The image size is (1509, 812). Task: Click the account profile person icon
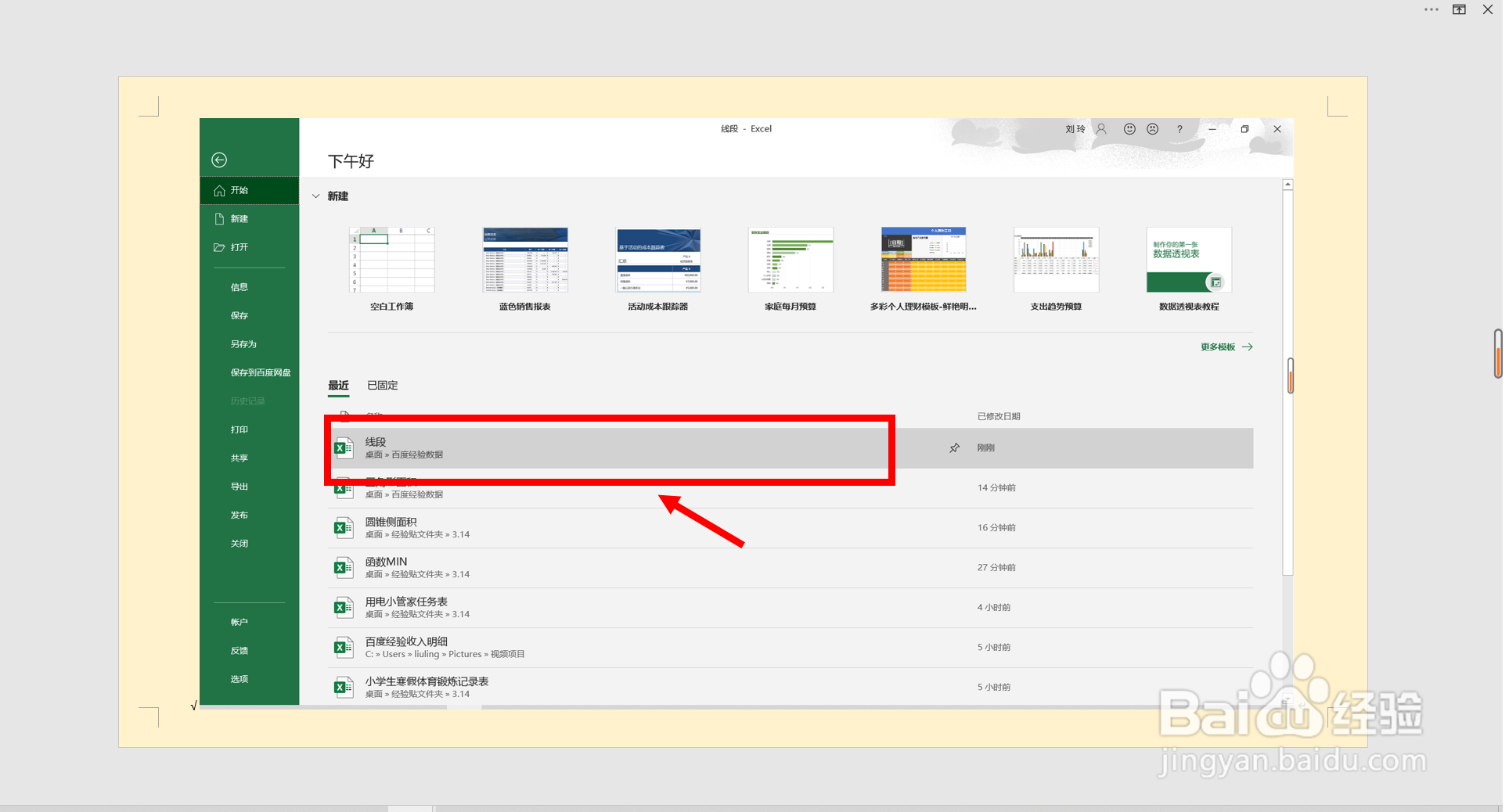pos(1101,129)
